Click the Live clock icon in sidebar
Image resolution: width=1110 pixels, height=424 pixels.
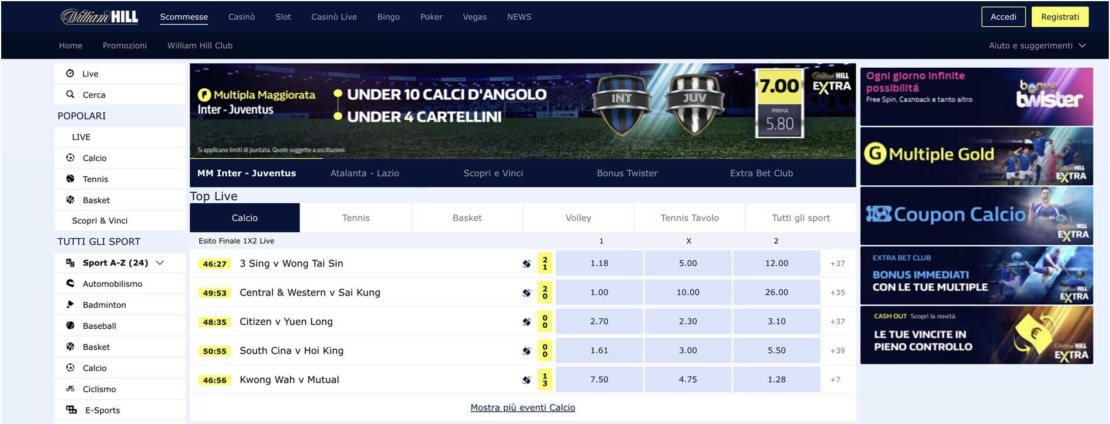[70, 74]
